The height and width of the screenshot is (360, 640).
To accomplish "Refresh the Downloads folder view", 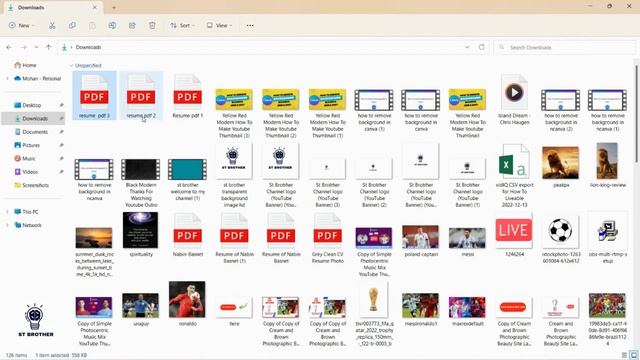I will 482,47.
